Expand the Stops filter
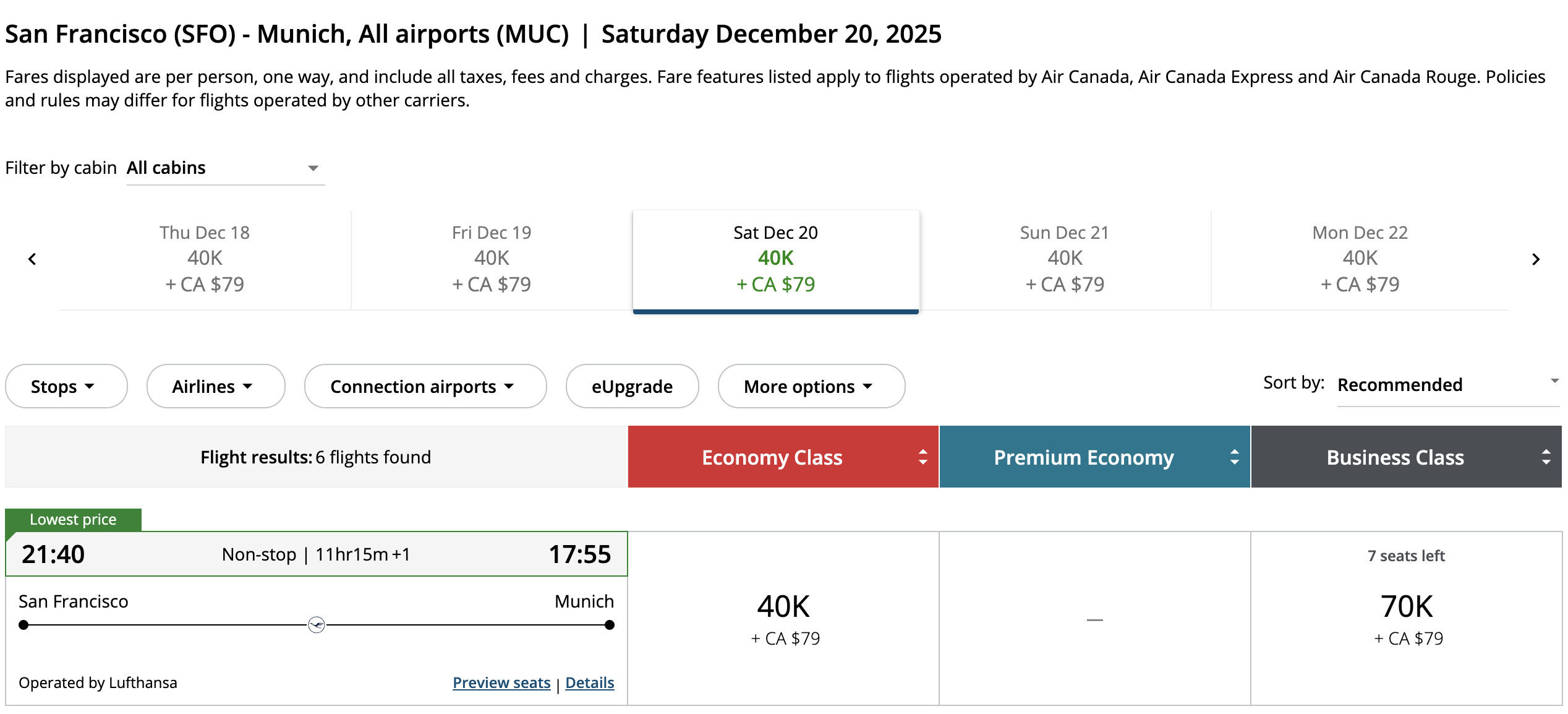The width and height of the screenshot is (1568, 714). [66, 386]
